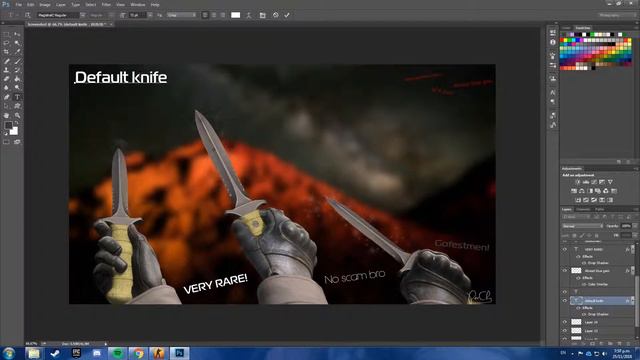Select the Rectangular Marquee tool
The width and height of the screenshot is (640, 360).
[x=7, y=34]
